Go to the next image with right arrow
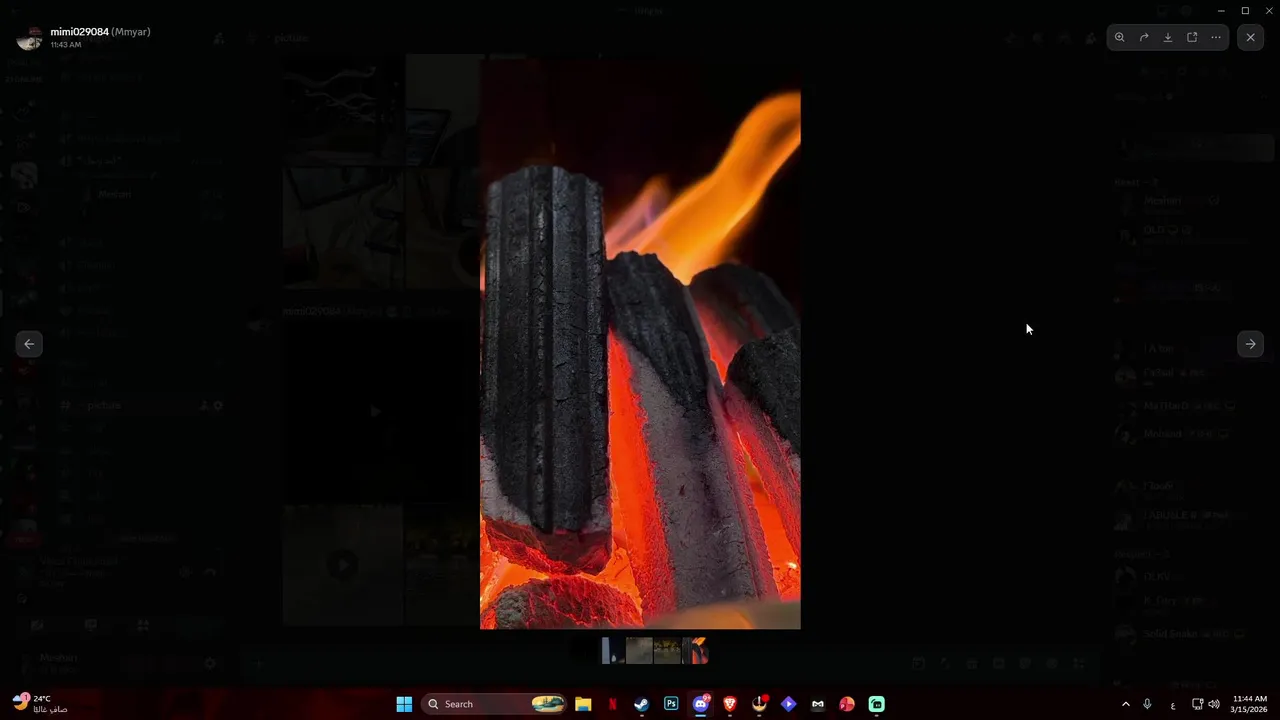 pos(1250,344)
